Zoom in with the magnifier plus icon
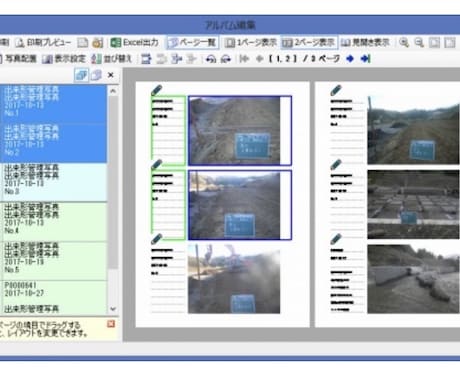Image resolution: width=460 pixels, height=380 pixels. pyautogui.click(x=404, y=42)
